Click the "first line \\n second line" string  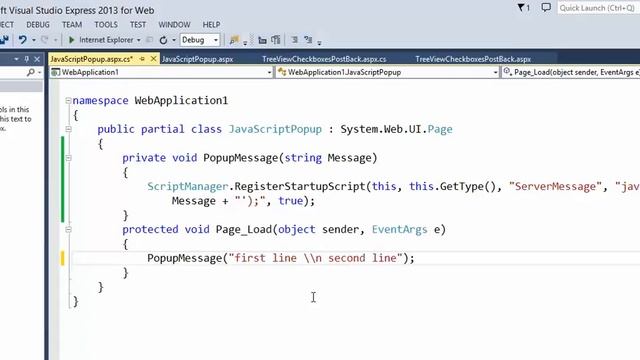point(316,258)
